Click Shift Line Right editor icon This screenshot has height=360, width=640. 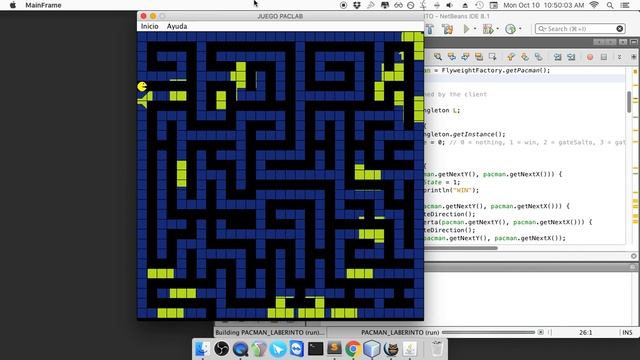(x=571, y=57)
